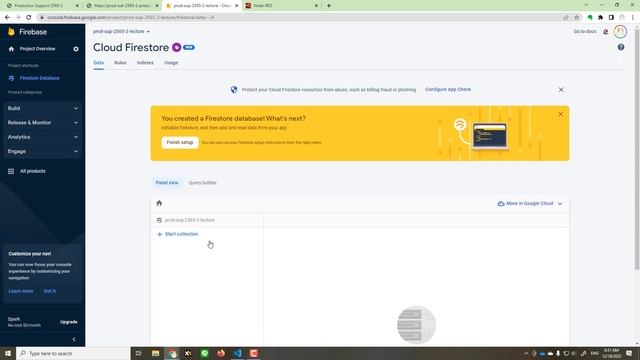Click the Finish setup button
Image resolution: width=640 pixels, height=360 pixels.
[x=180, y=142]
